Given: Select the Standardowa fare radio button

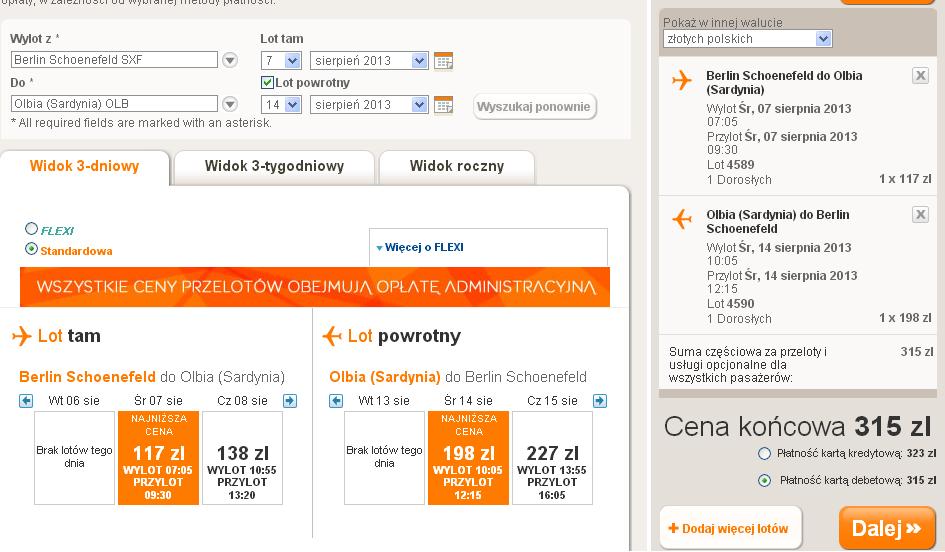Looking at the screenshot, I should point(31,248).
